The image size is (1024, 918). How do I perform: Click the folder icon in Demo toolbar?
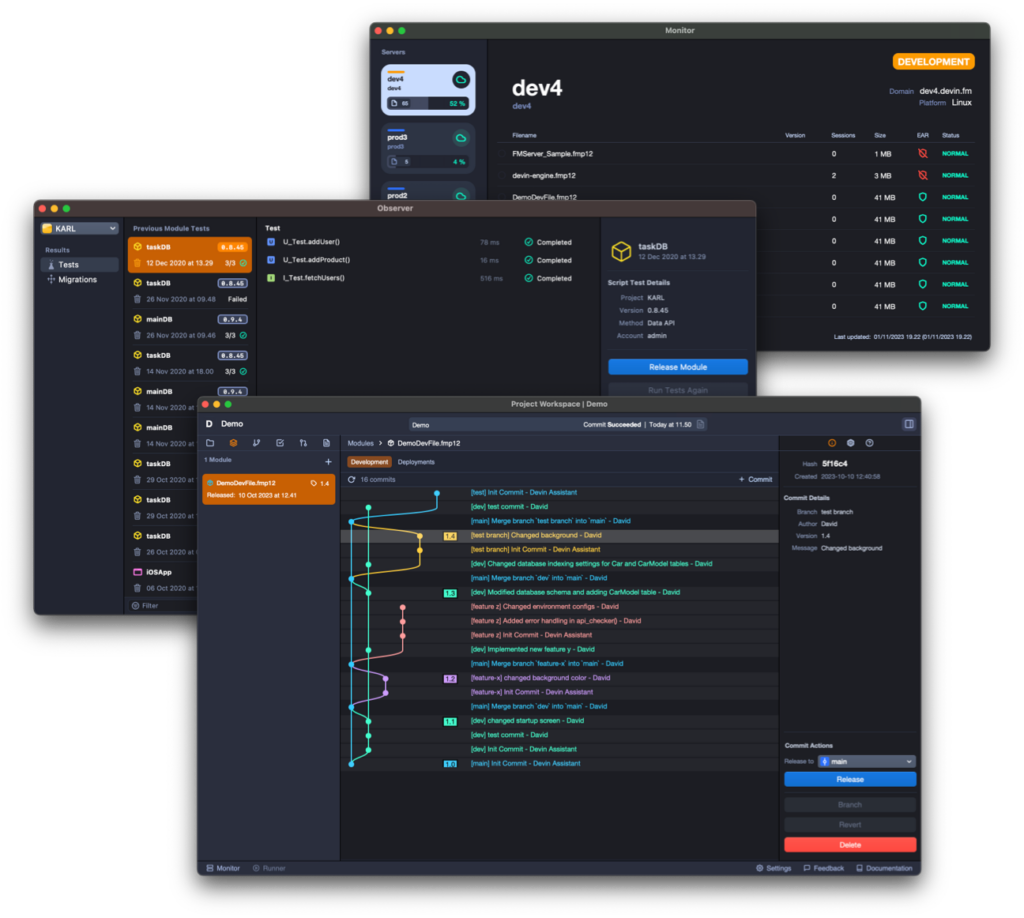tap(210, 443)
